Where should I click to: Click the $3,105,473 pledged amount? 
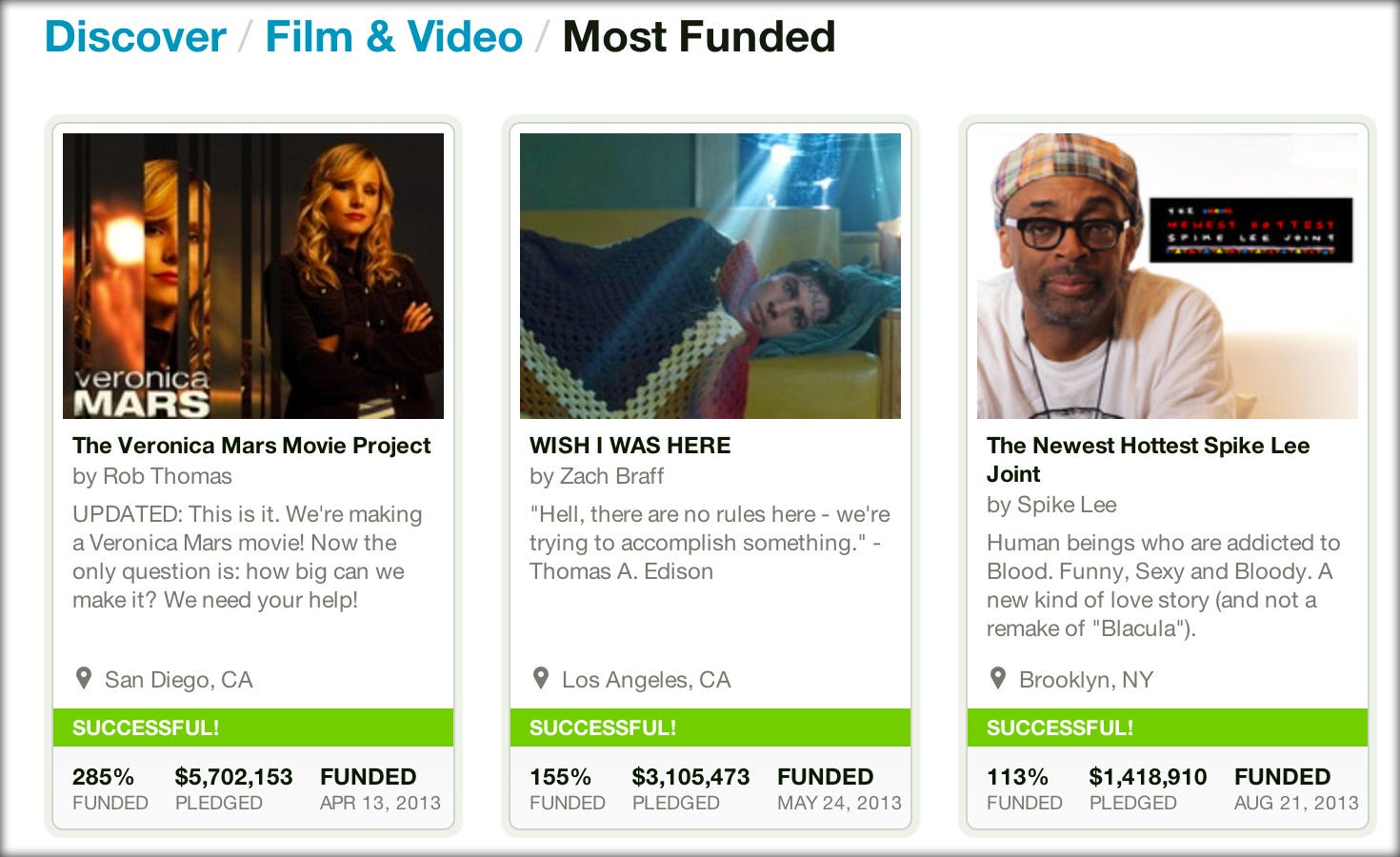tap(690, 777)
